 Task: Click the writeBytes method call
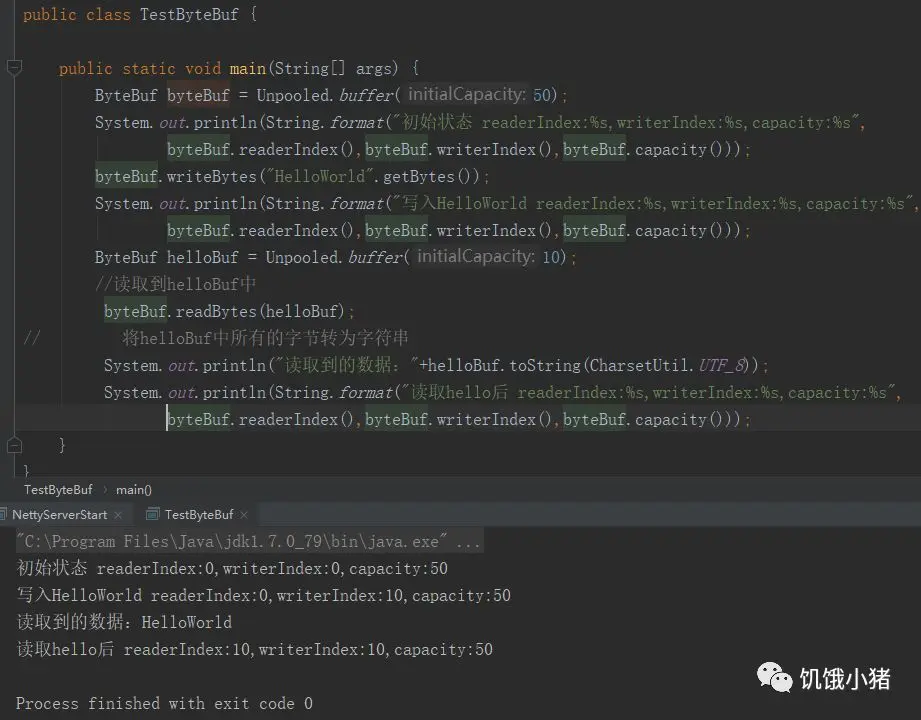211,176
